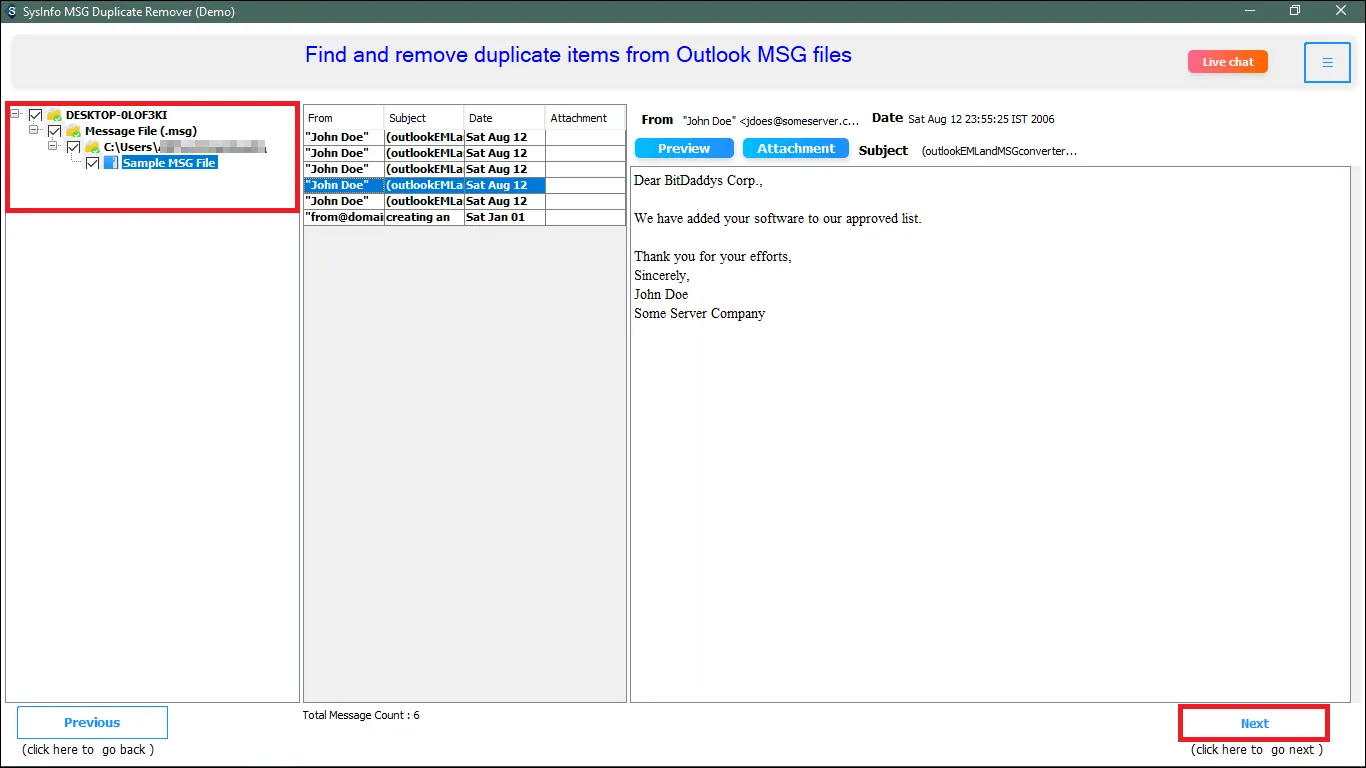Click the Sample MSG File icon
The width and height of the screenshot is (1366, 768).
pyautogui.click(x=111, y=163)
